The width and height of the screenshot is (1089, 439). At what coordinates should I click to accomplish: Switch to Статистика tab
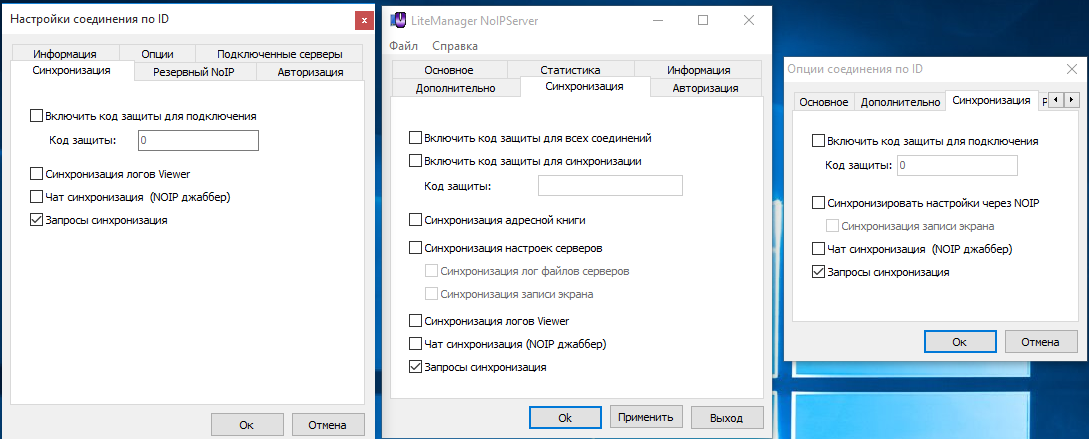pos(570,69)
